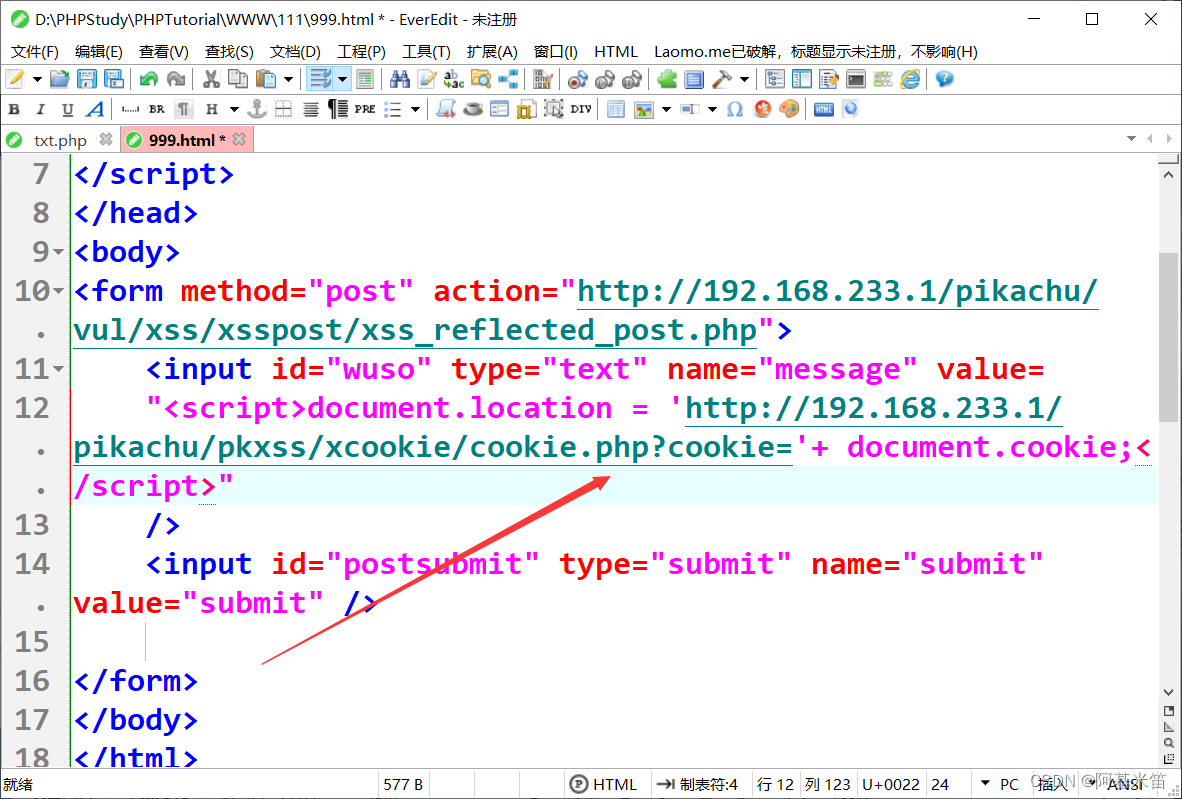Open the 查找(S) menu

pos(229,51)
